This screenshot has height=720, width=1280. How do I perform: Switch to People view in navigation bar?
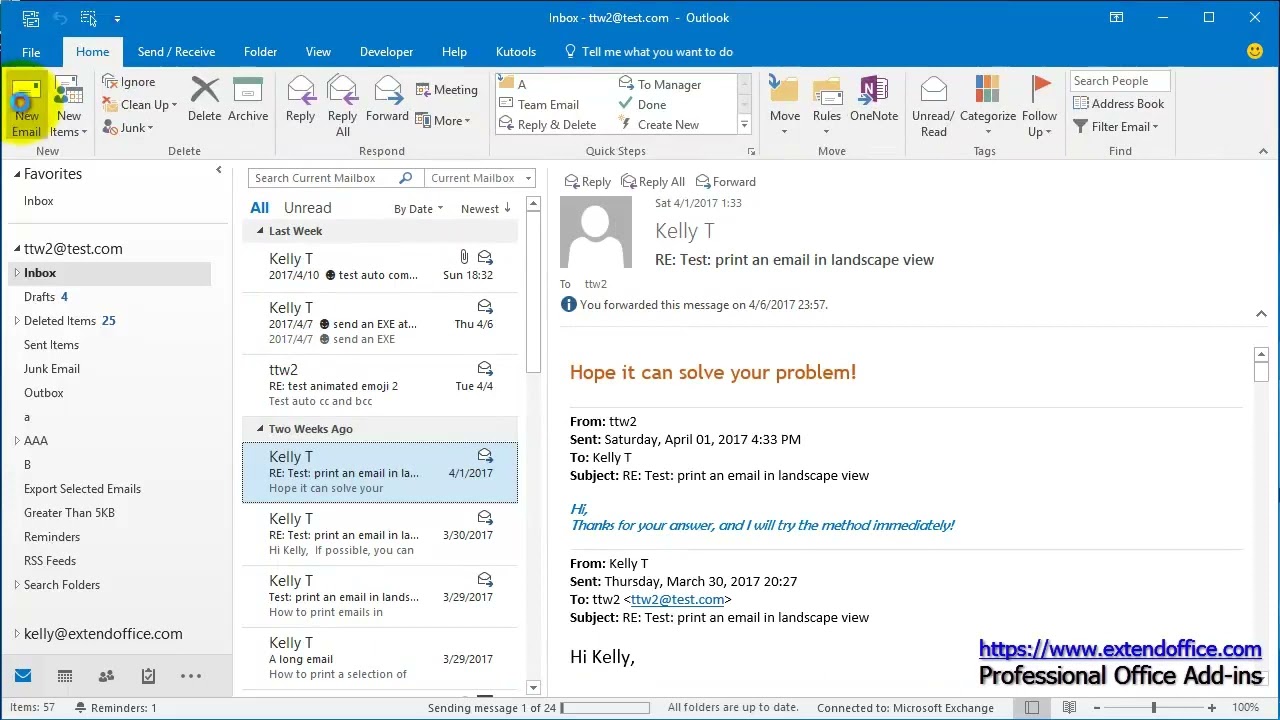[x=106, y=676]
